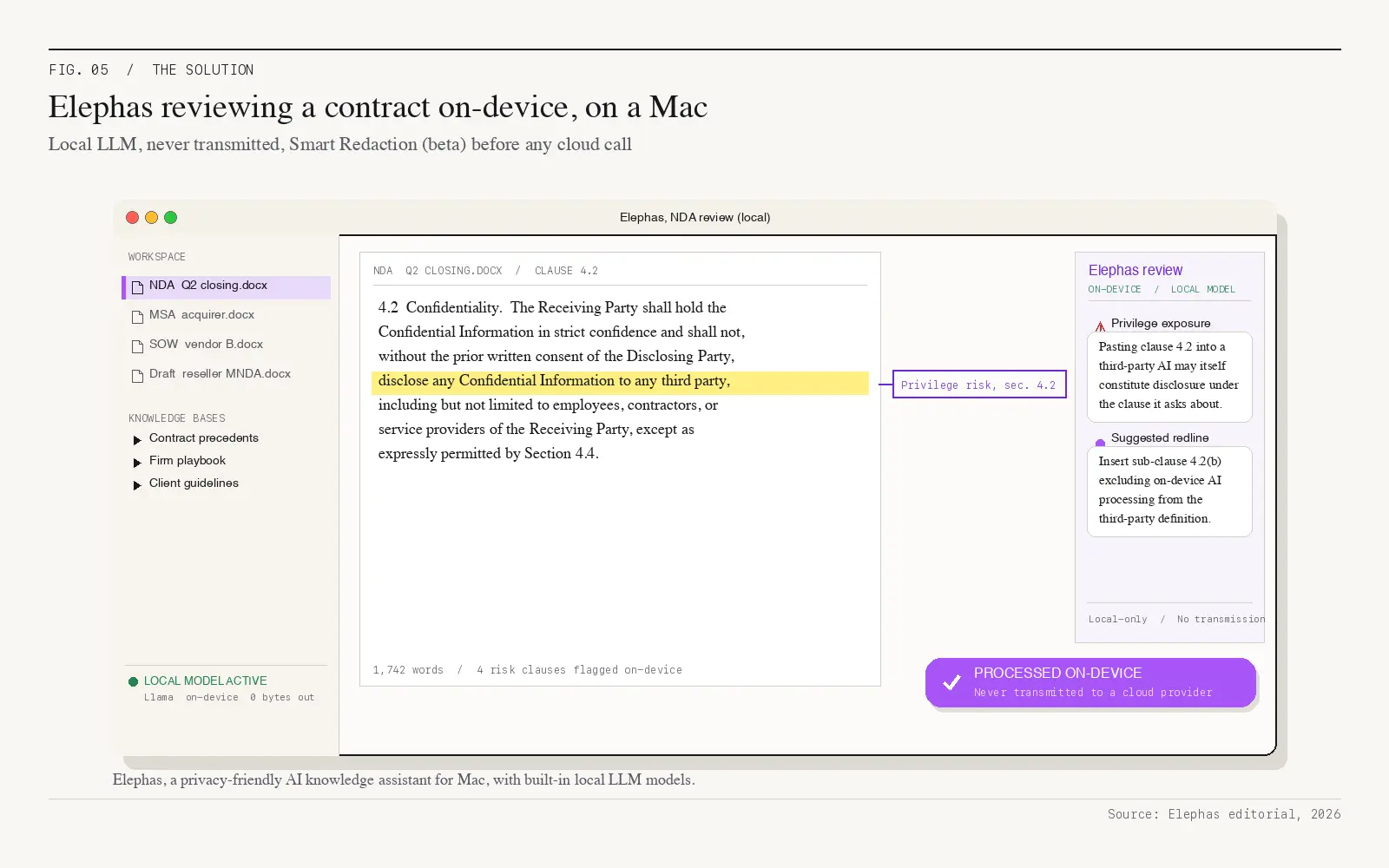Select SOW vendor B.docx in the workspace
1389x868 pixels.
pyautogui.click(x=206, y=345)
